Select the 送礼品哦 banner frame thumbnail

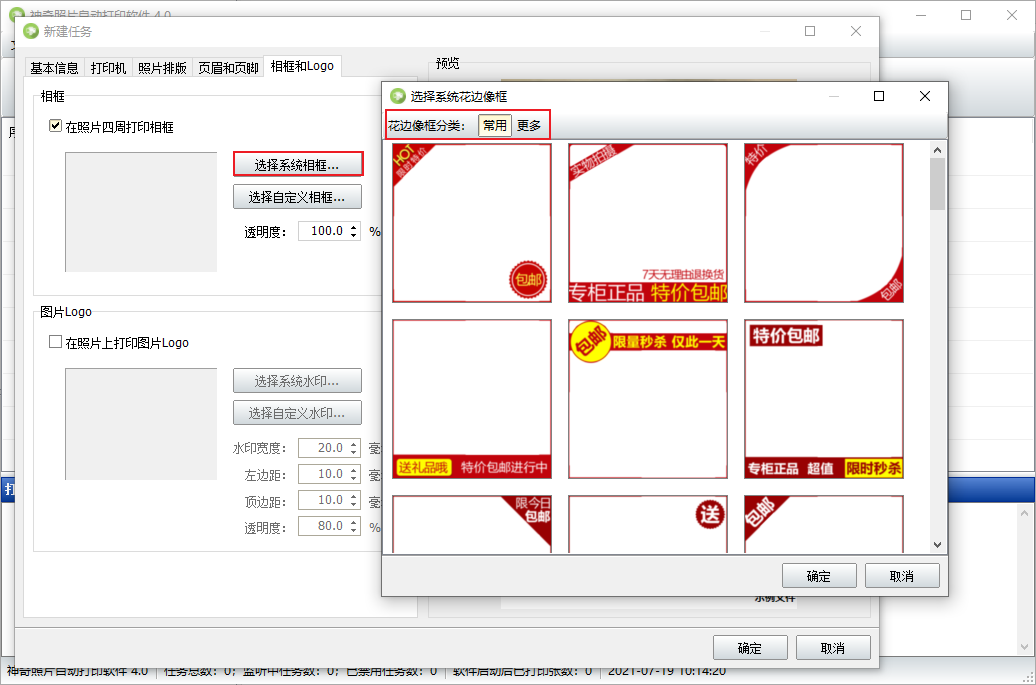[471, 399]
